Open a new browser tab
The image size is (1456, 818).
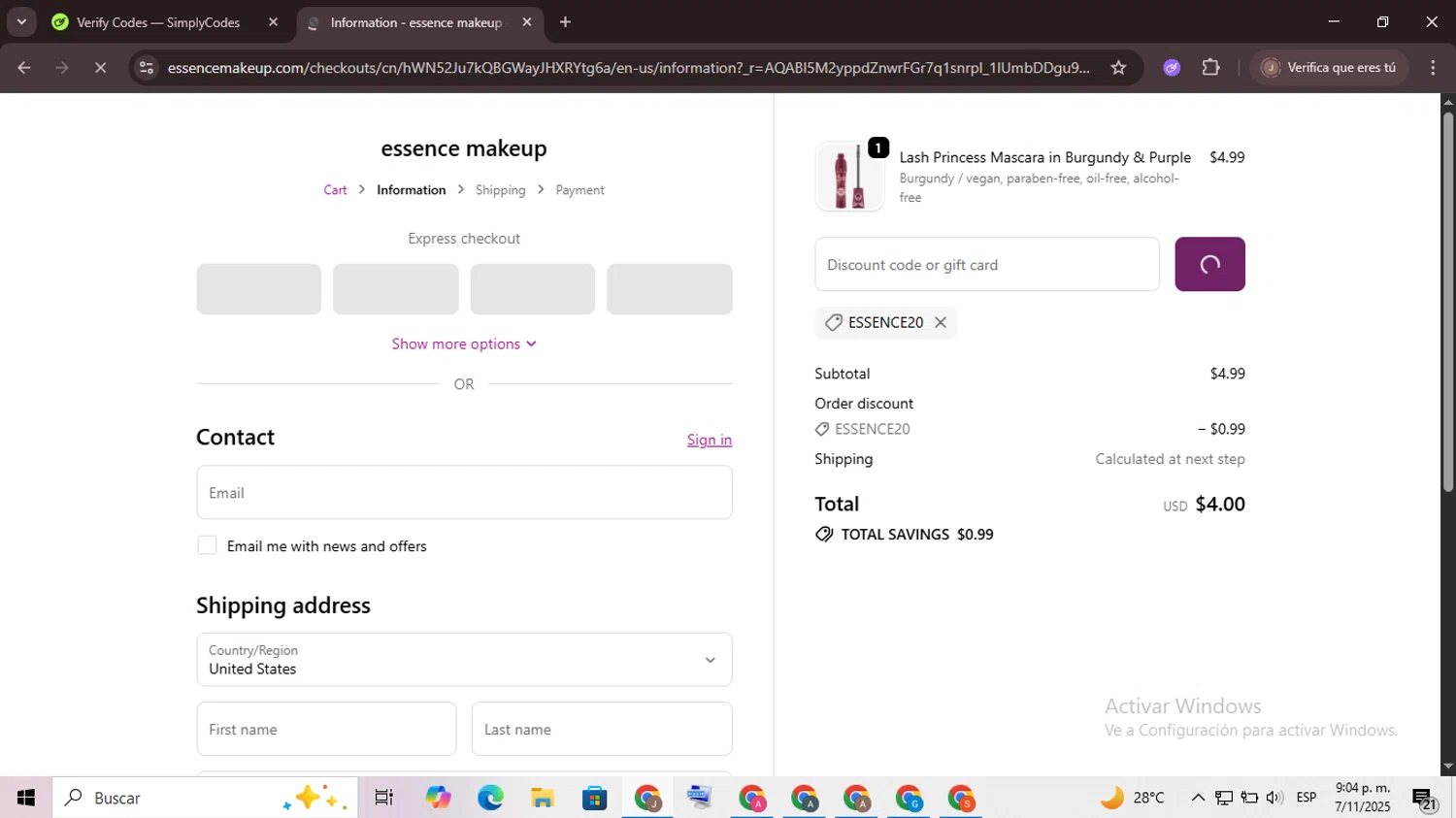click(x=565, y=22)
